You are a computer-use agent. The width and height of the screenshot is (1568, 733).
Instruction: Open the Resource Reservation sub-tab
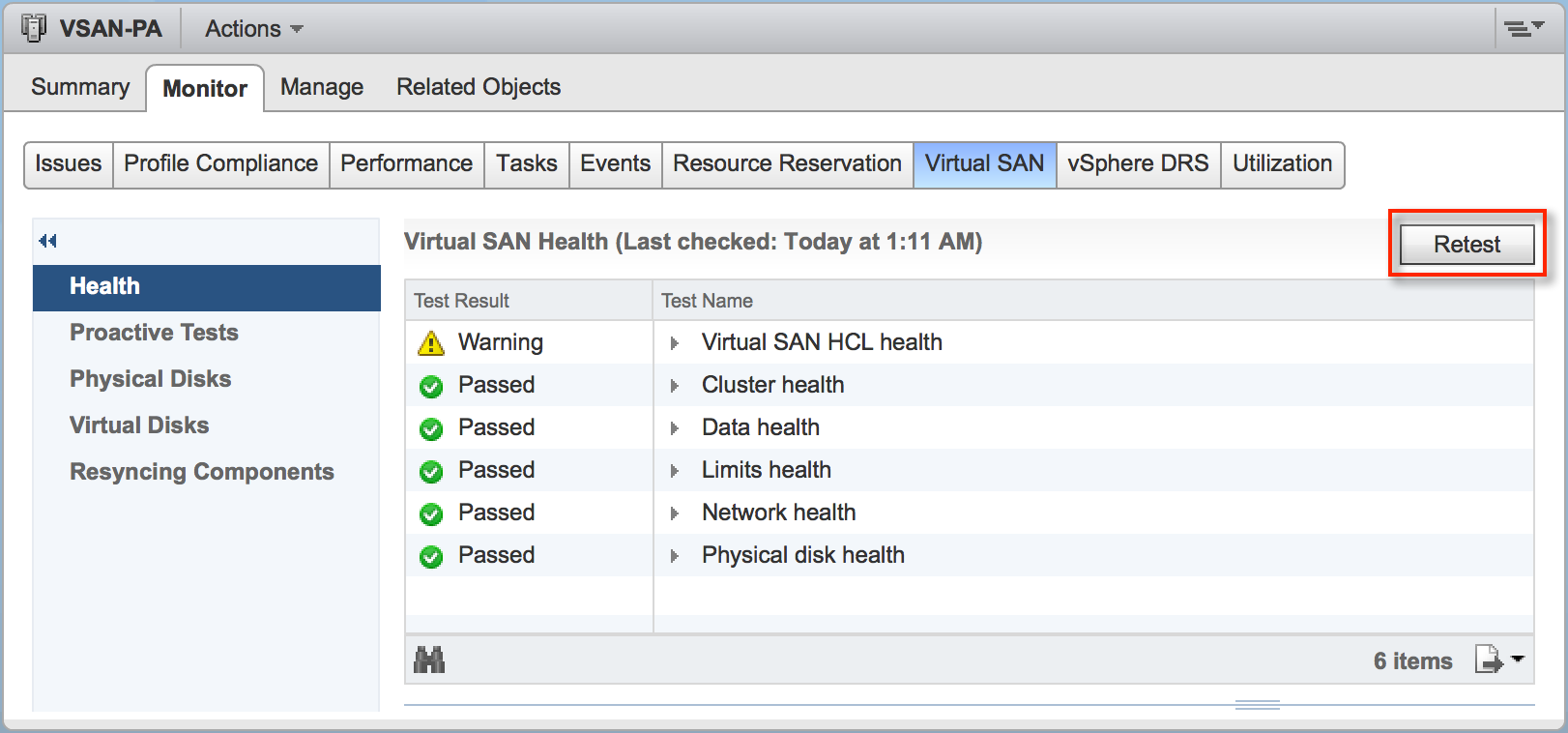click(x=788, y=163)
